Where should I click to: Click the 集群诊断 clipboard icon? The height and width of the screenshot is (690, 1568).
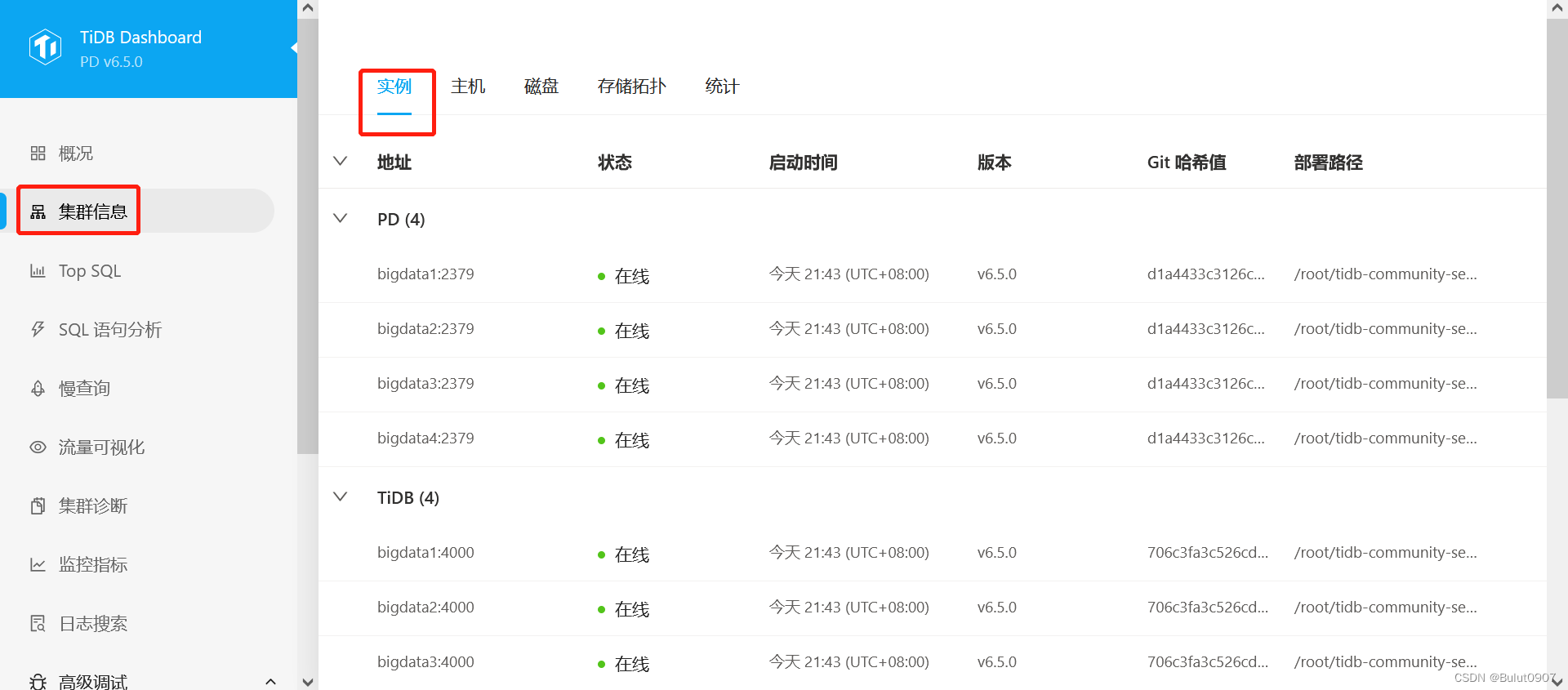[38, 506]
